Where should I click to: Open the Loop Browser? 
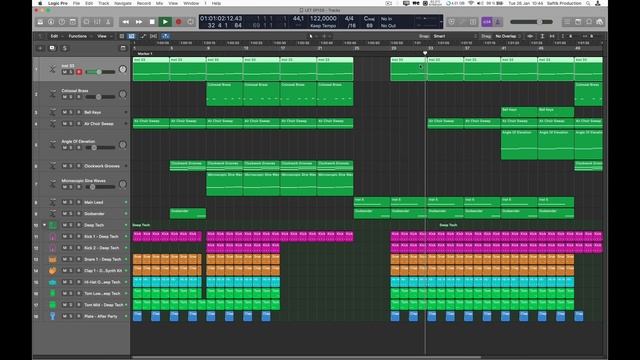pos(589,22)
